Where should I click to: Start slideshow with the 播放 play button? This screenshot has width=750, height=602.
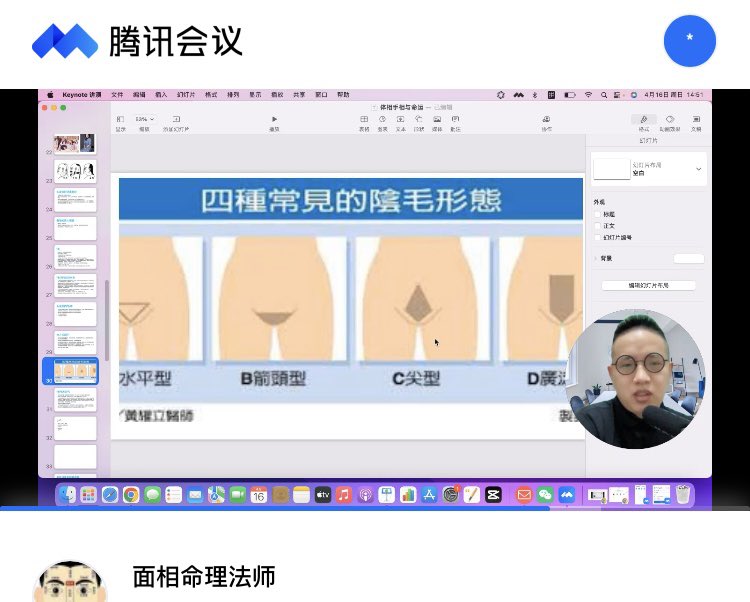pos(274,119)
